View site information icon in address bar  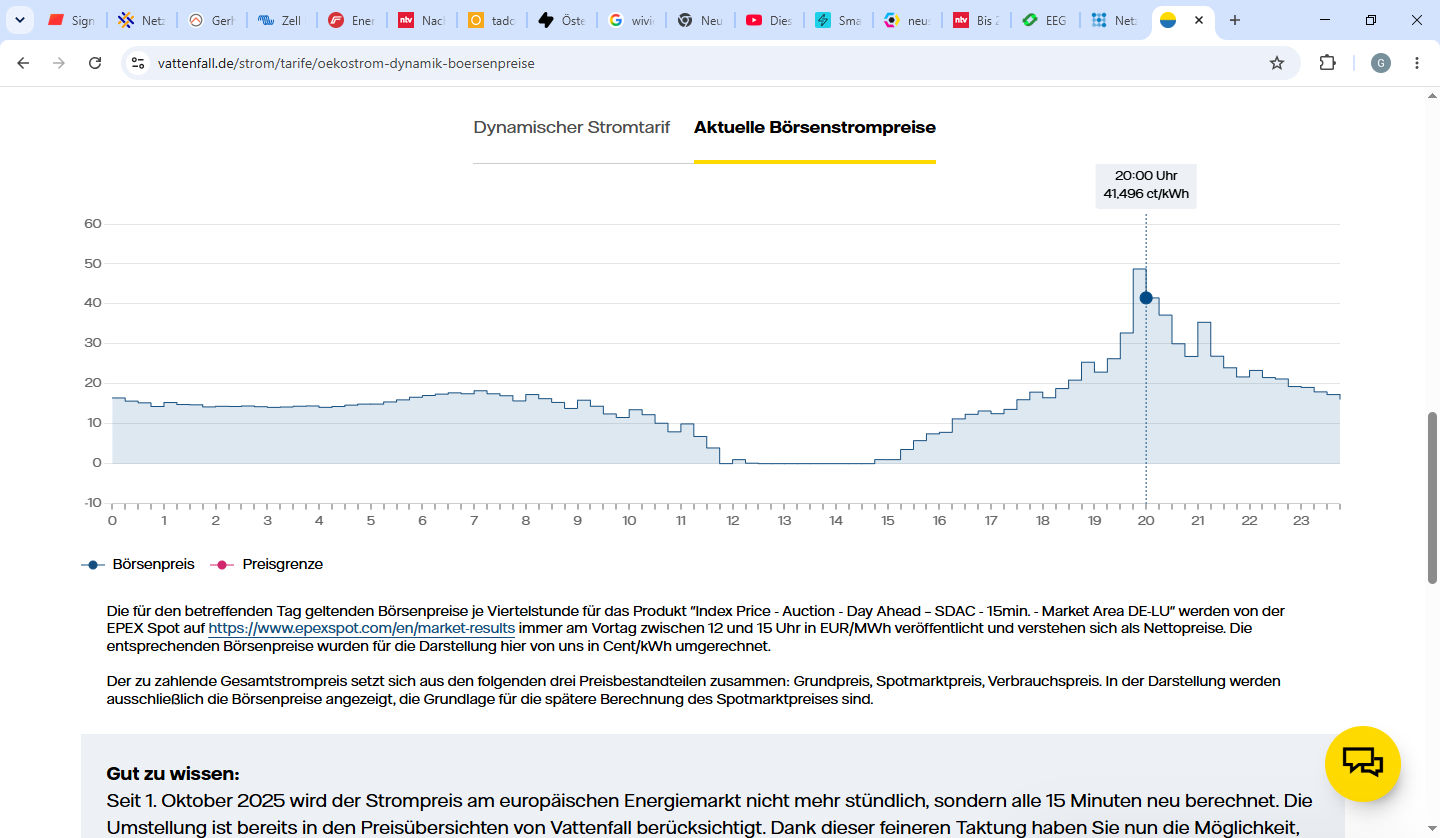(139, 63)
